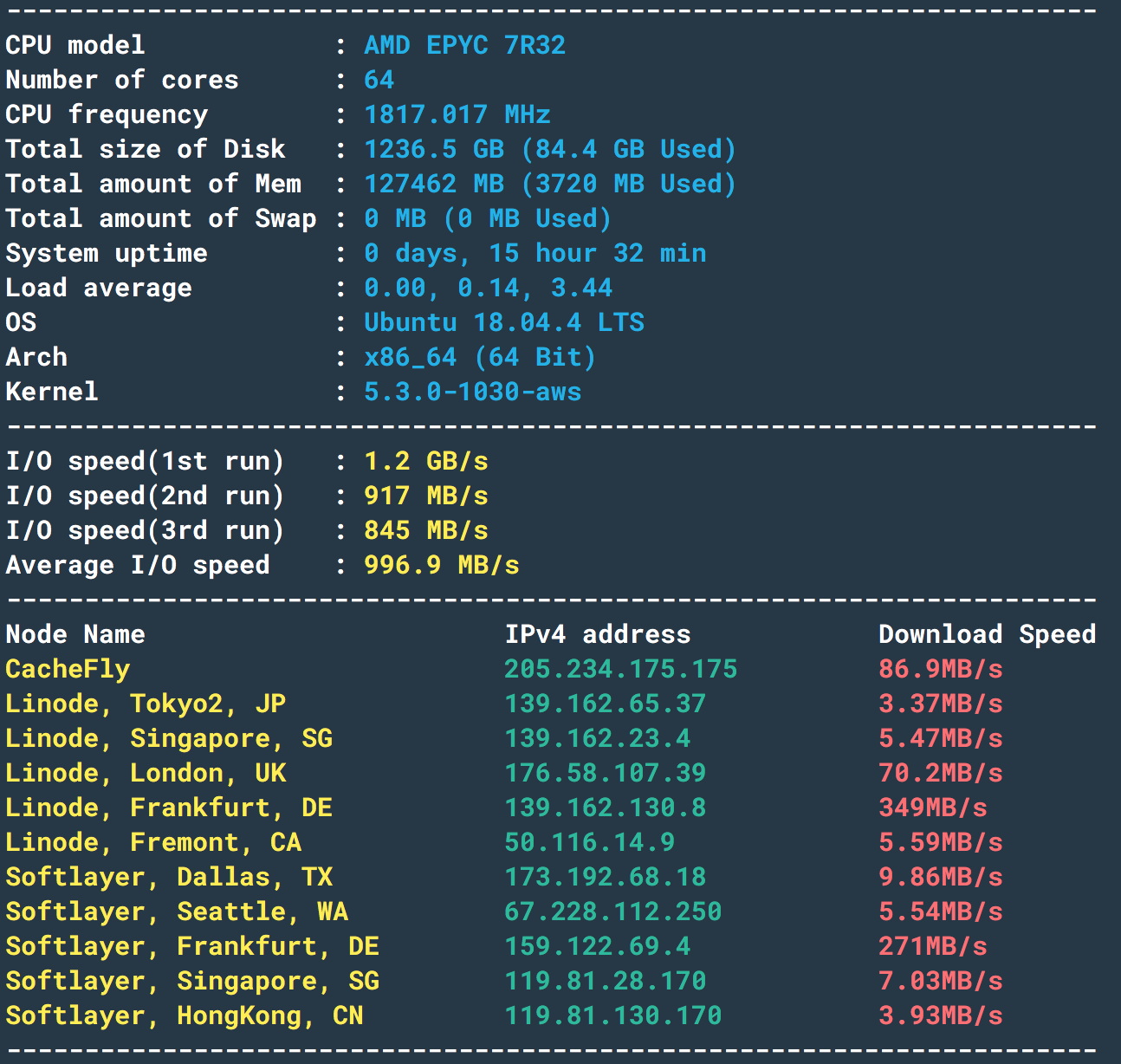Click the CPU model value AMD EPYC 7R32

[464, 45]
